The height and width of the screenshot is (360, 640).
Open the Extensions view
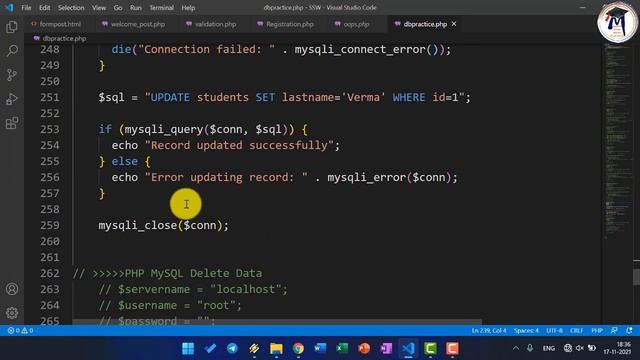[x=12, y=123]
